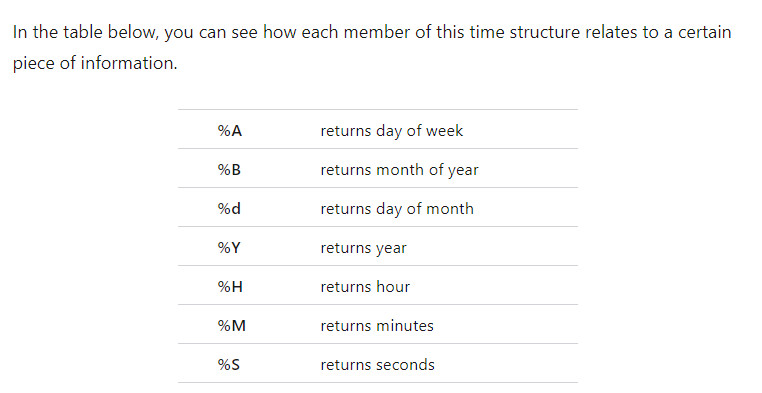Click the %B format code cell
Image resolution: width=762 pixels, height=393 pixels.
[x=229, y=170]
